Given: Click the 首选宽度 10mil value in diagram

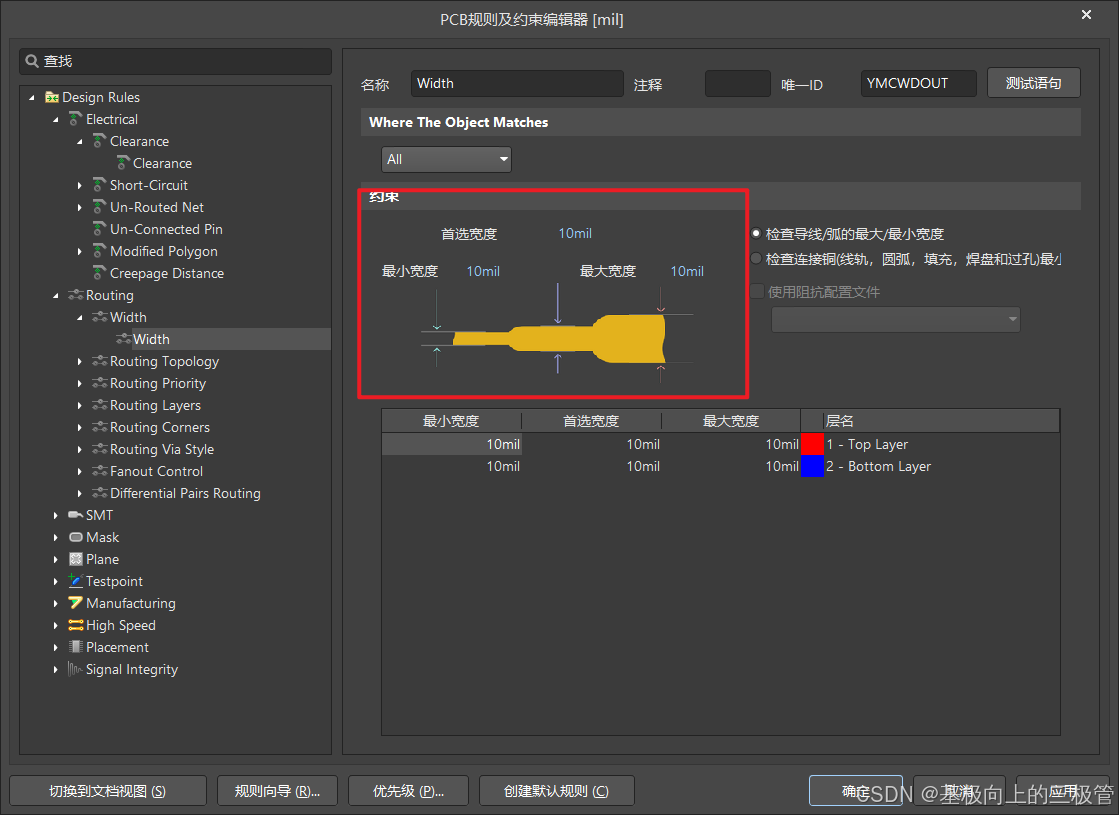Looking at the screenshot, I should [x=575, y=233].
